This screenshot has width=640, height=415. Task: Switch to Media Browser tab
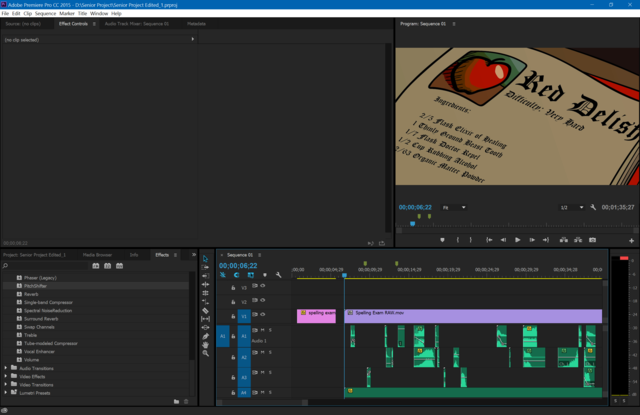click(x=97, y=255)
